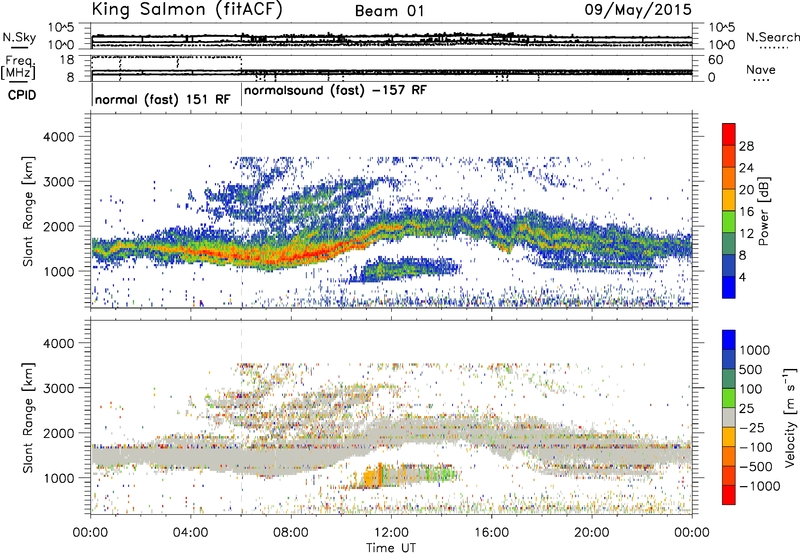Click the 'Beam 01' label
800x554 pixels.
[389, 11]
